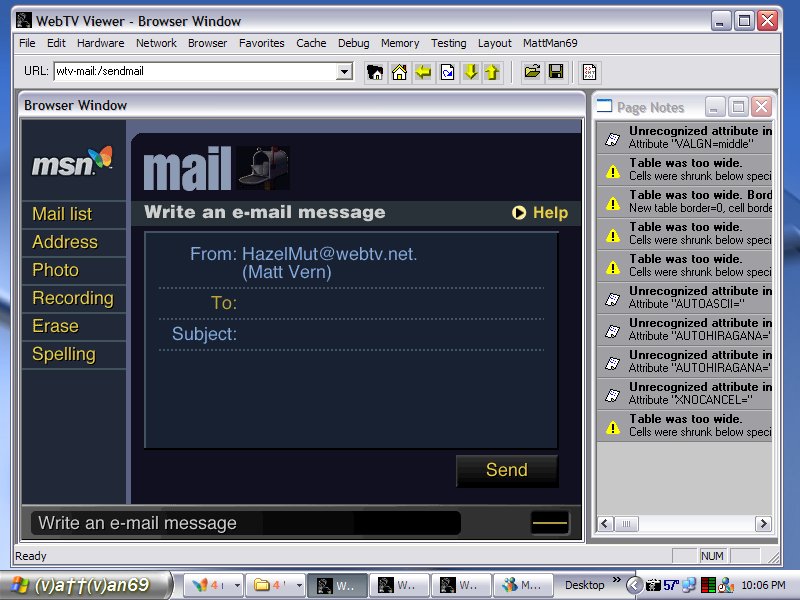Open the Favorites menu
The height and width of the screenshot is (600, 800).
pos(262,43)
